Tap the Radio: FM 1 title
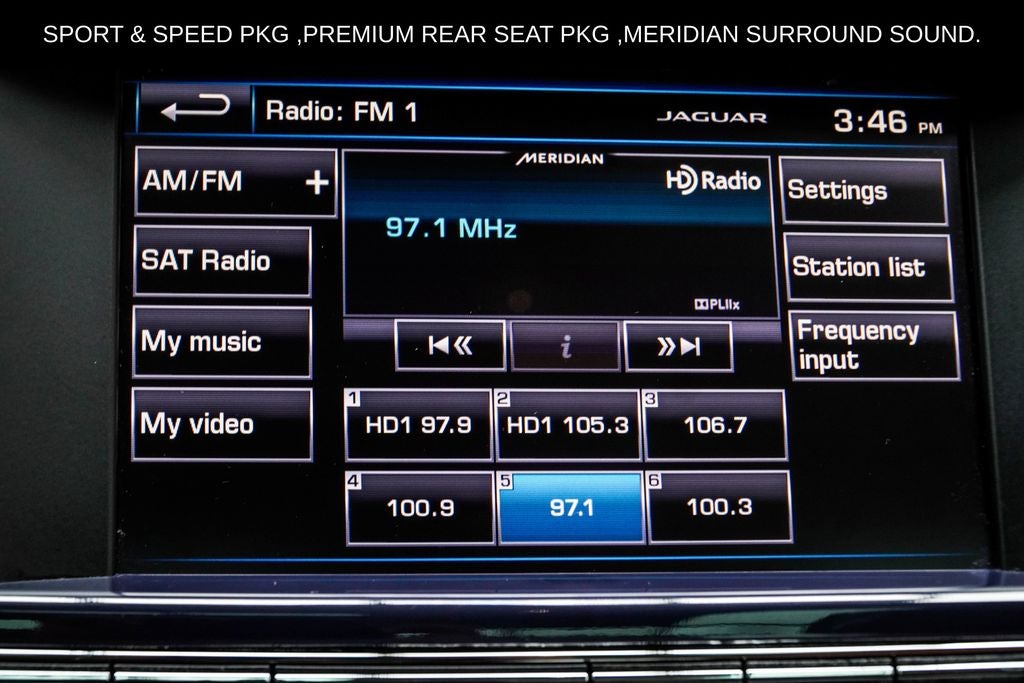 click(x=341, y=112)
